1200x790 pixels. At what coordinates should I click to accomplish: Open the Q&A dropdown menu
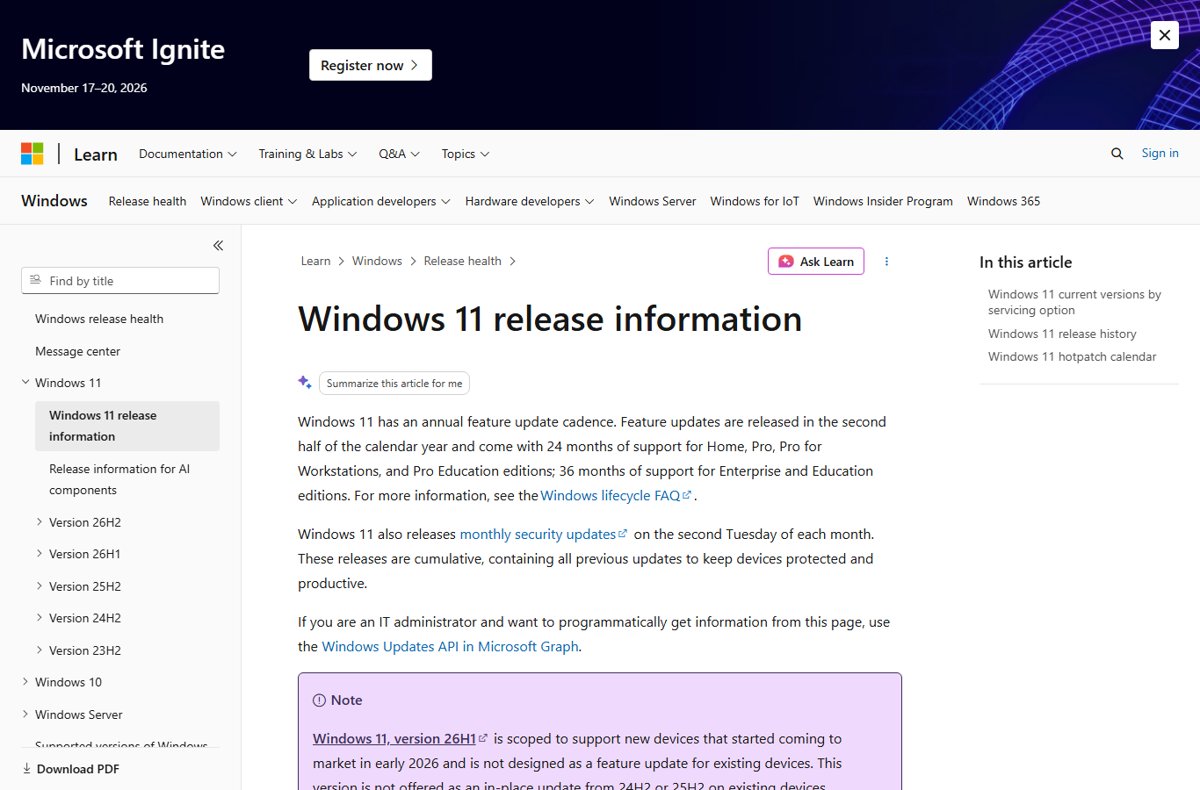399,154
